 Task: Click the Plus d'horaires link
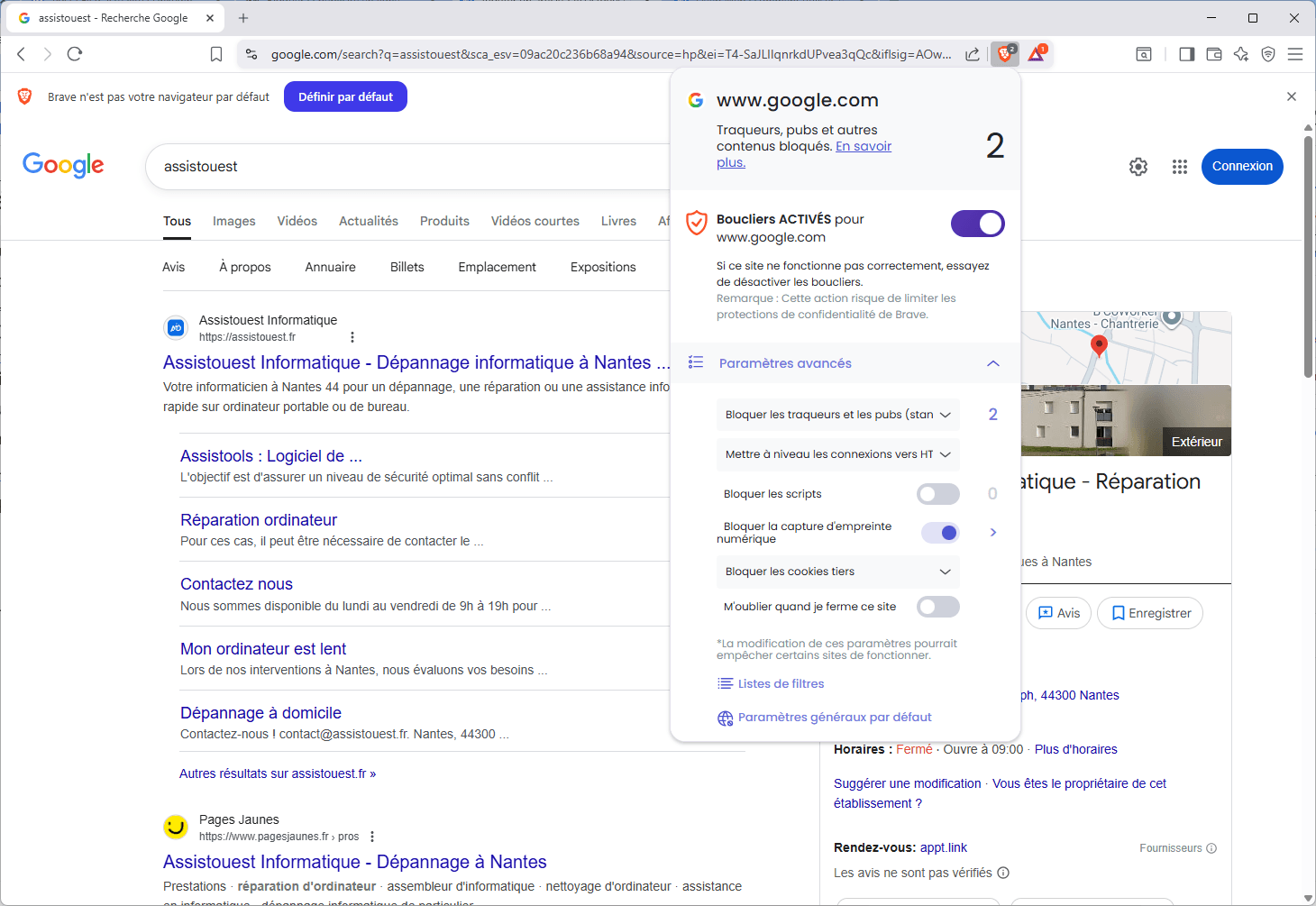click(x=1075, y=749)
